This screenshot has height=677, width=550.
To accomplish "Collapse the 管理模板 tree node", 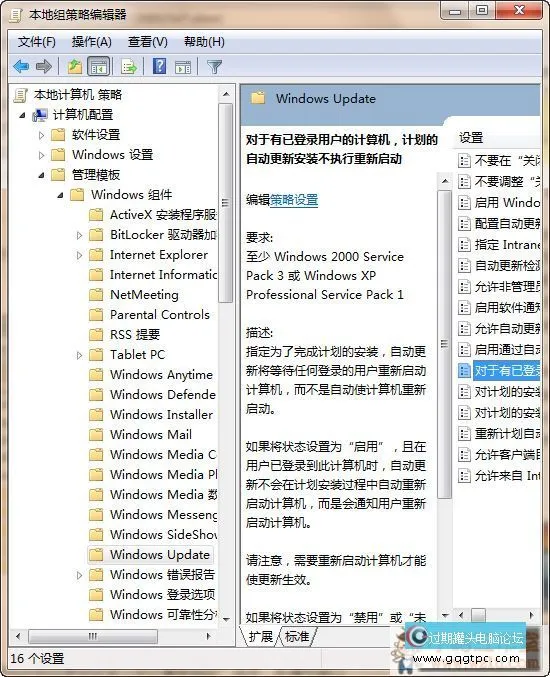I will pos(41,175).
